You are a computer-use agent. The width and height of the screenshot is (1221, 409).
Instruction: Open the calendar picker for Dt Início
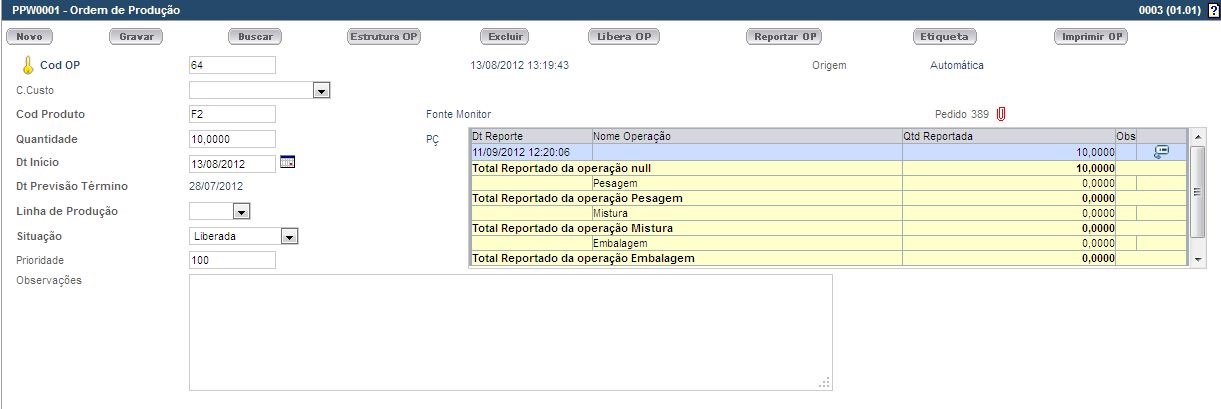[288, 162]
